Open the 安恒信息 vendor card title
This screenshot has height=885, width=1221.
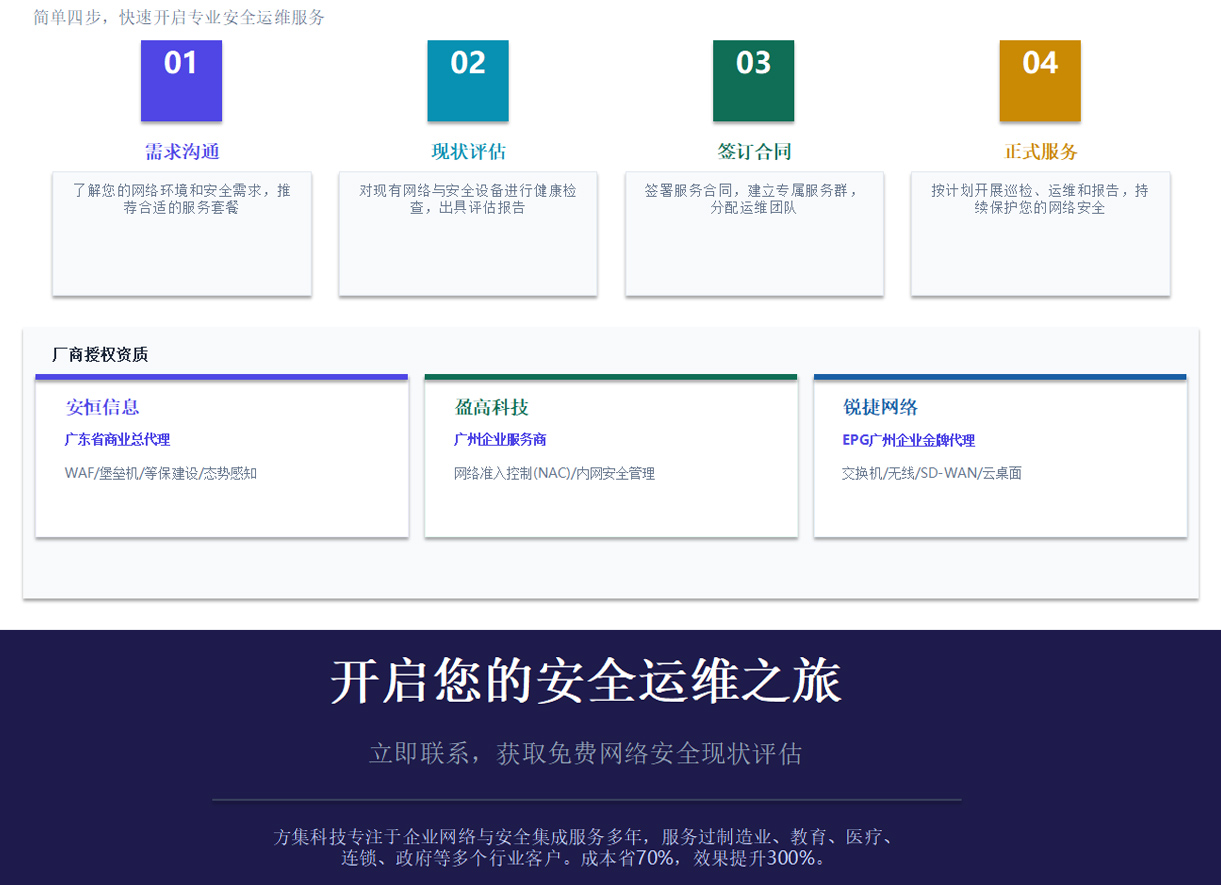pos(102,407)
